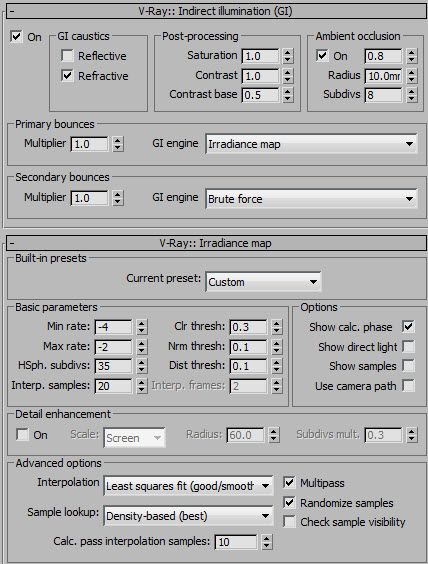Click the Nrm thresh spinner arrows
This screenshot has width=428, height=564.
[x=277, y=347]
